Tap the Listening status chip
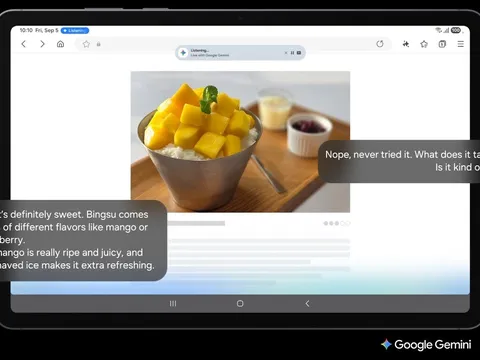This screenshot has width=480, height=360. [x=75, y=31]
